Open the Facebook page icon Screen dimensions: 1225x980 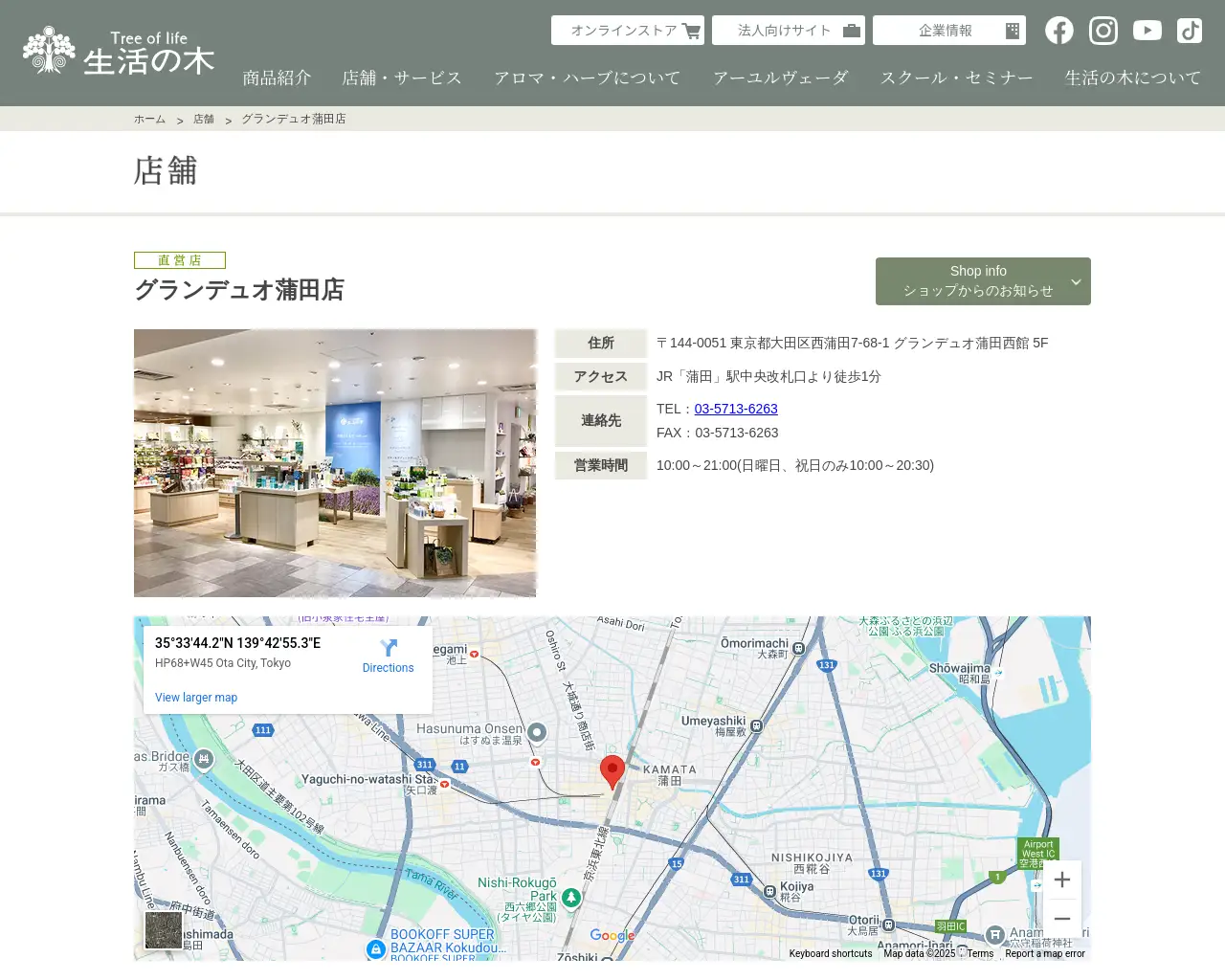click(1058, 30)
